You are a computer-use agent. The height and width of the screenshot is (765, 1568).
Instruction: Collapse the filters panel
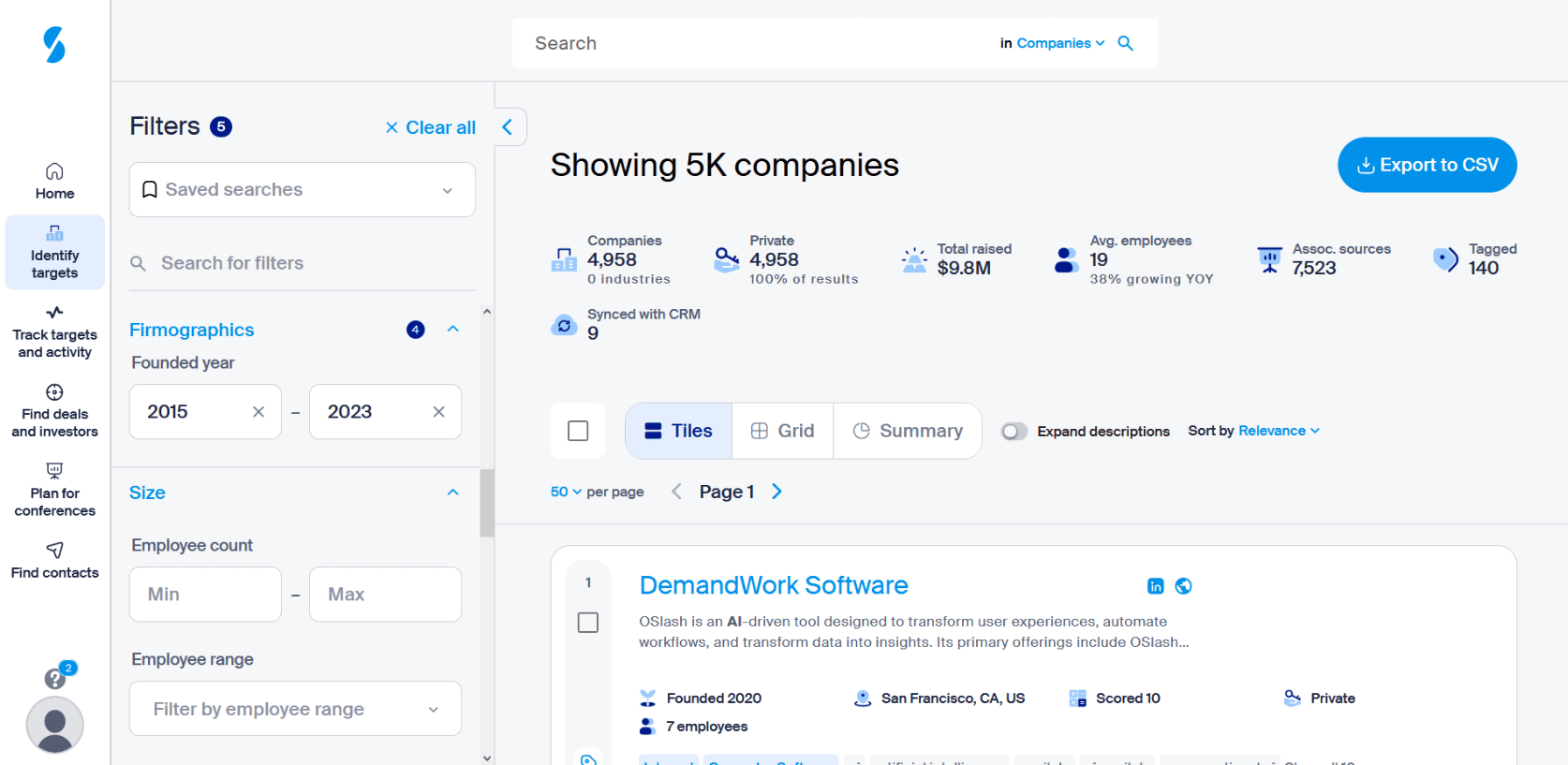508,127
